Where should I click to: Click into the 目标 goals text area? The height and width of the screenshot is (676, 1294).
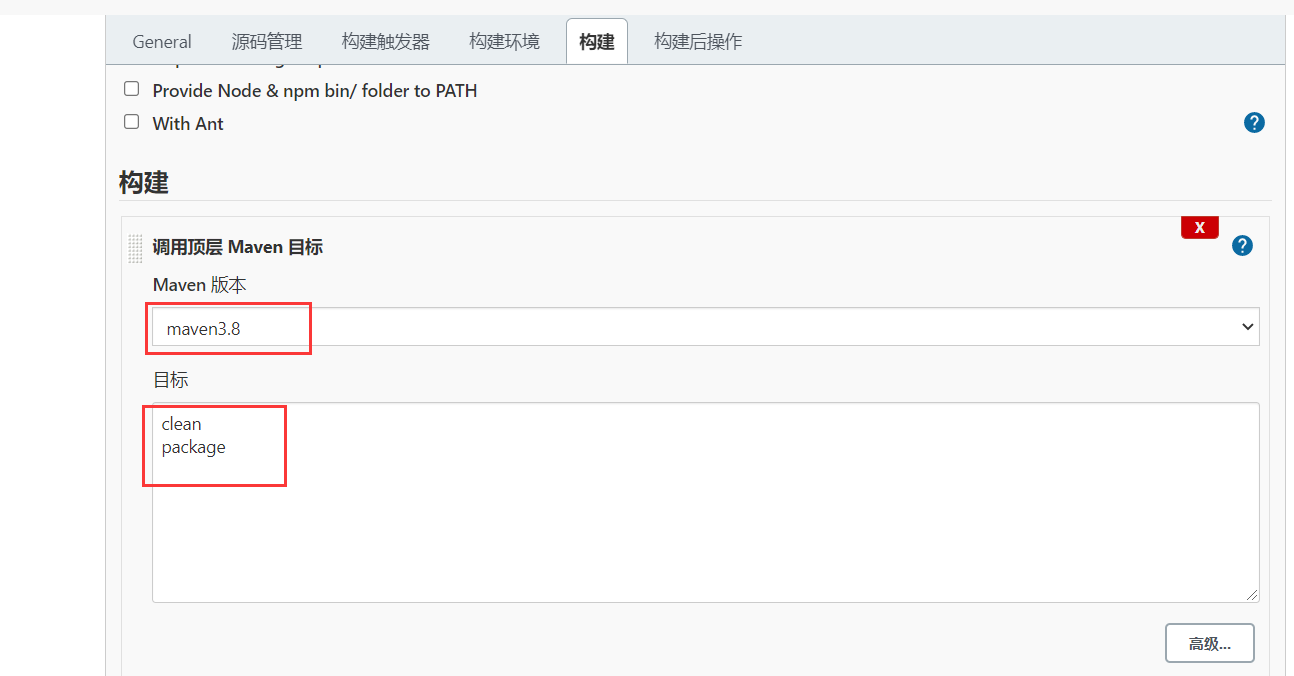pos(705,502)
